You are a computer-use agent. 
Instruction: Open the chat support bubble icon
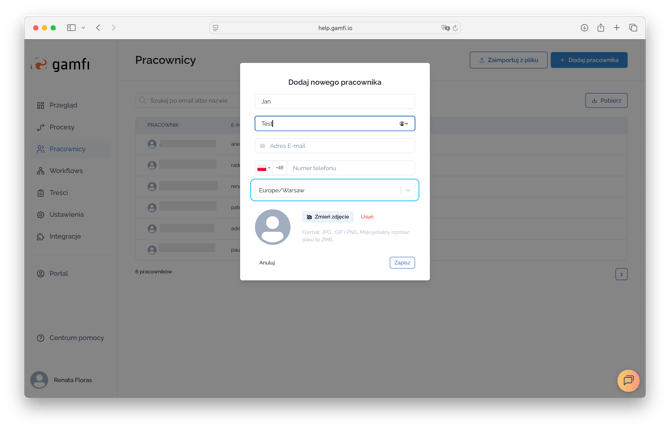click(x=627, y=380)
